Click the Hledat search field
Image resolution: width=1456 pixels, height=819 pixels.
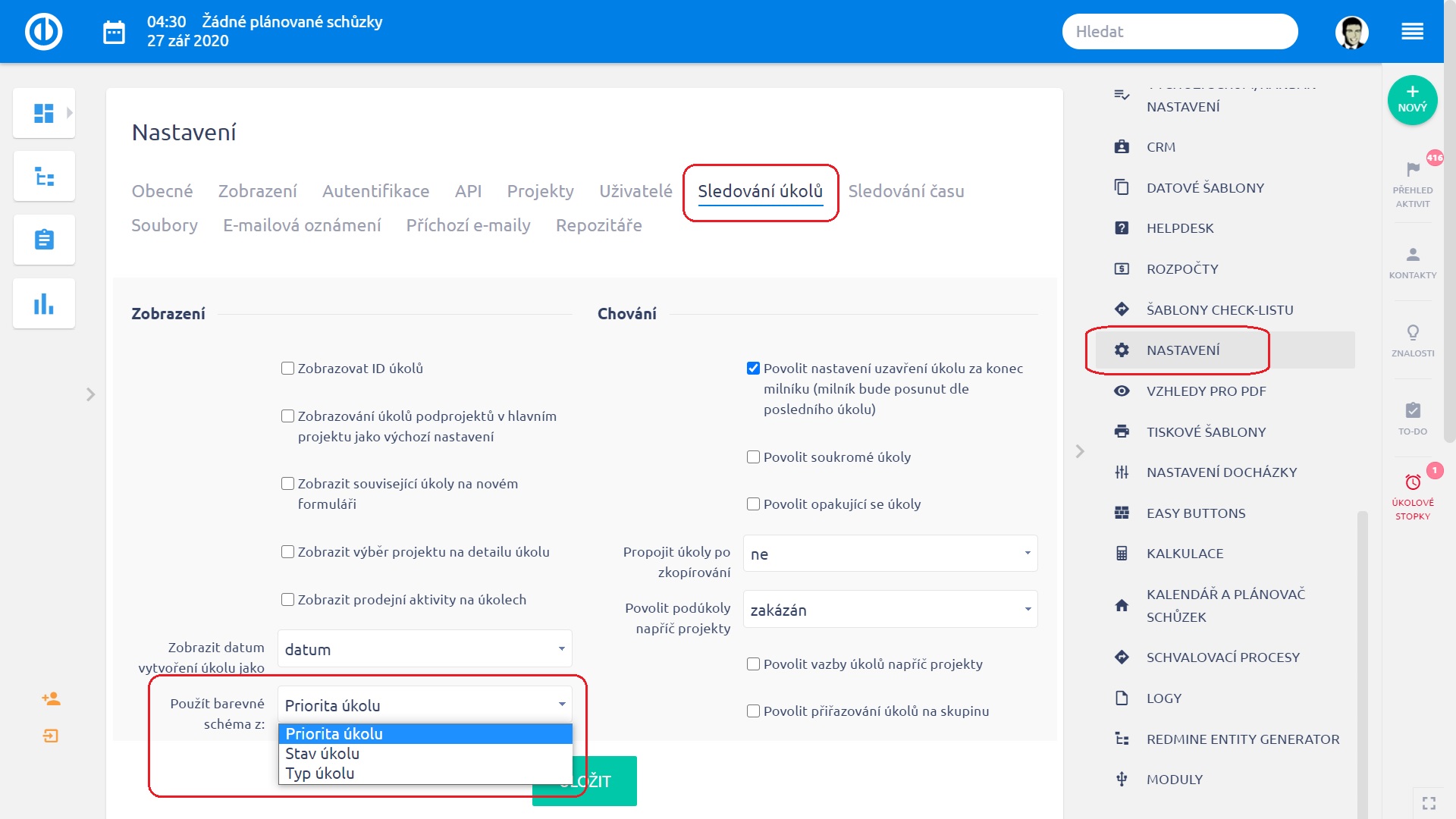click(1179, 32)
